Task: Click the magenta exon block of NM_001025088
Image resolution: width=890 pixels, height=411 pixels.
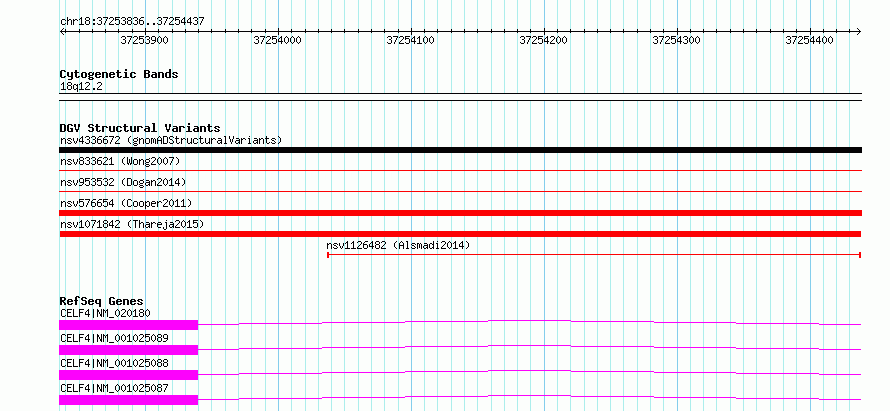Action: click(x=128, y=375)
